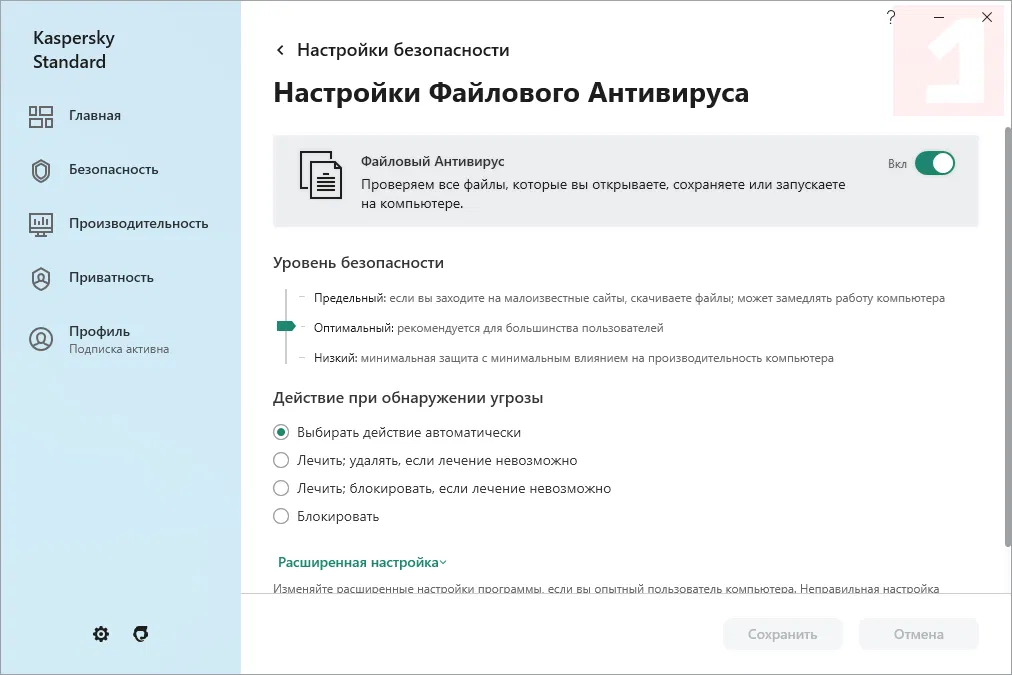Image resolution: width=1012 pixels, height=675 pixels.
Task: Expand Расширенная настройка section
Action: [x=362, y=563]
